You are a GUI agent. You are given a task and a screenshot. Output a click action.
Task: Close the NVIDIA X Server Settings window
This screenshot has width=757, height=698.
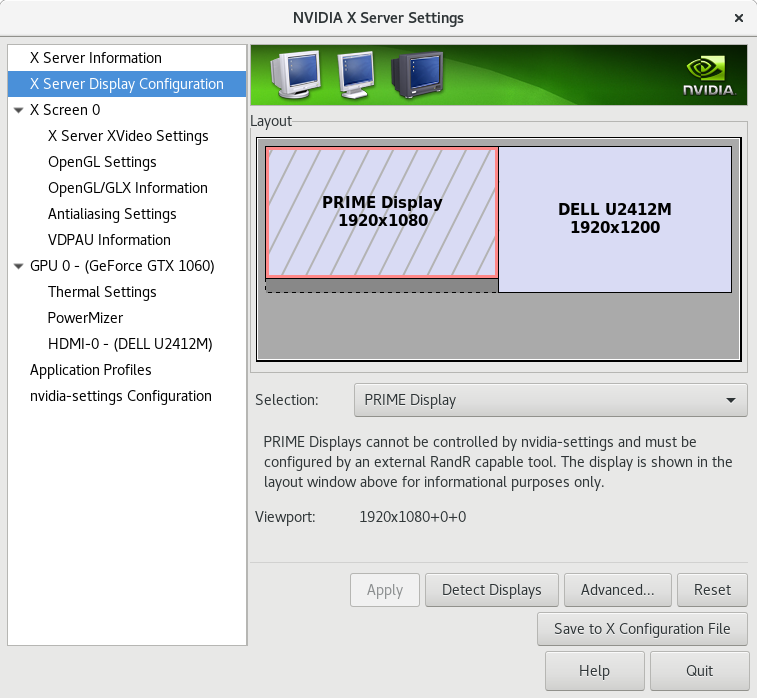click(x=739, y=18)
